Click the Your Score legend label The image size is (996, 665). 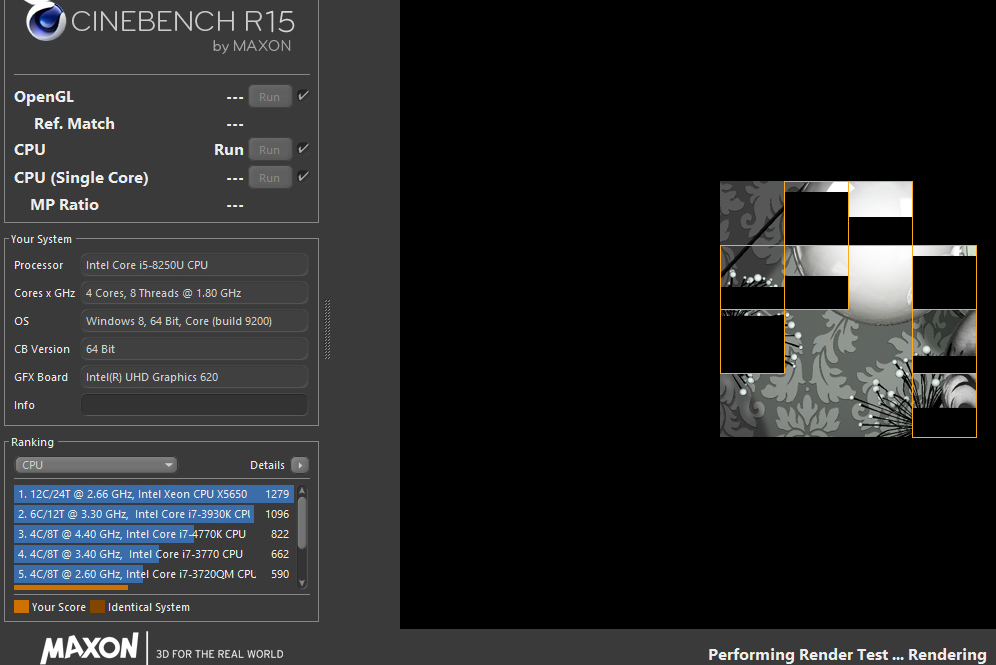click(58, 607)
